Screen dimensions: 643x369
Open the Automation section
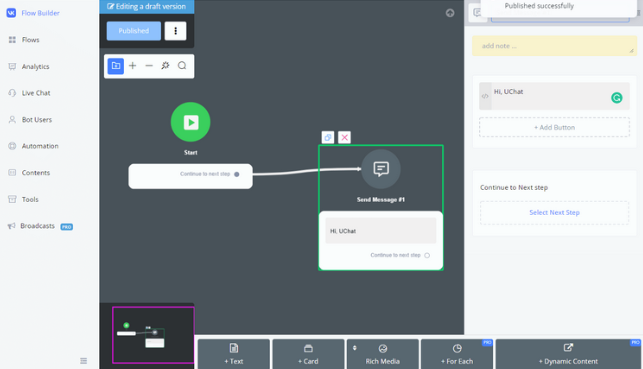(x=40, y=146)
